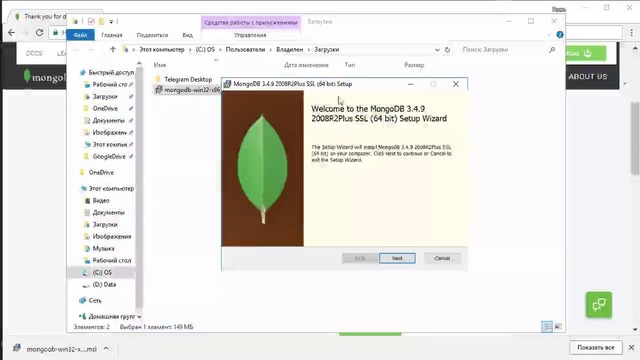Open the Поделиться ribbon tab

152,35
